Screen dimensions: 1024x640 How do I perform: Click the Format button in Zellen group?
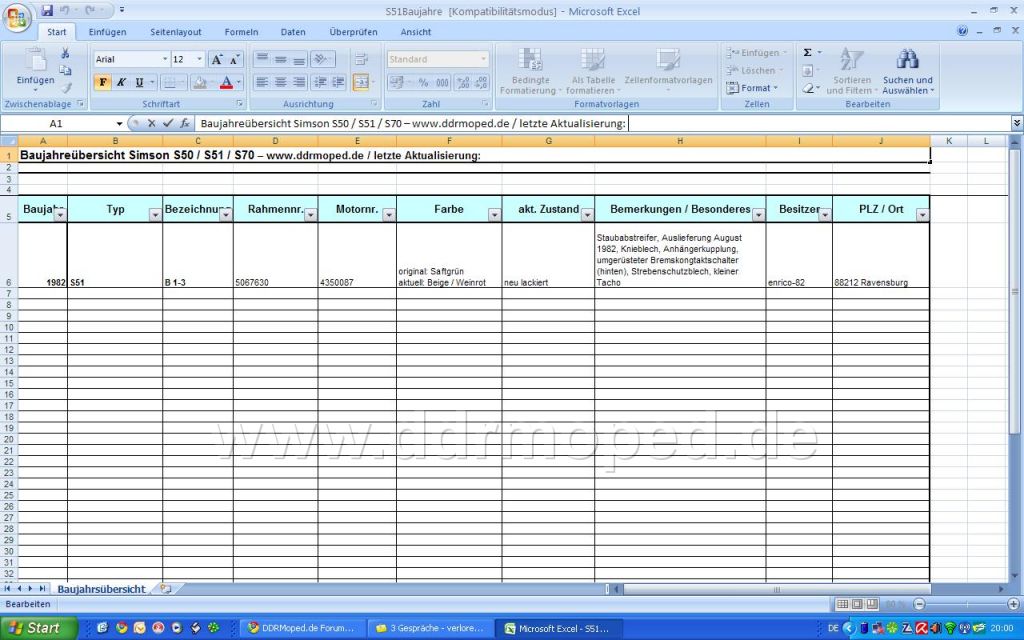point(755,88)
